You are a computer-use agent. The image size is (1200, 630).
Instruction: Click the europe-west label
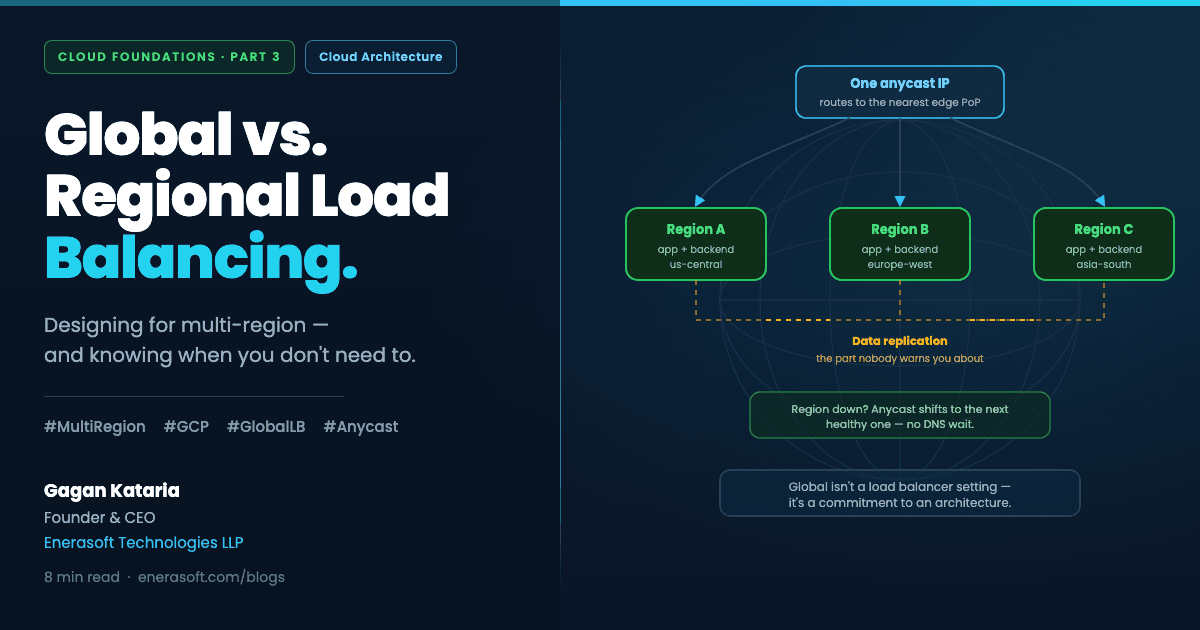coord(900,266)
